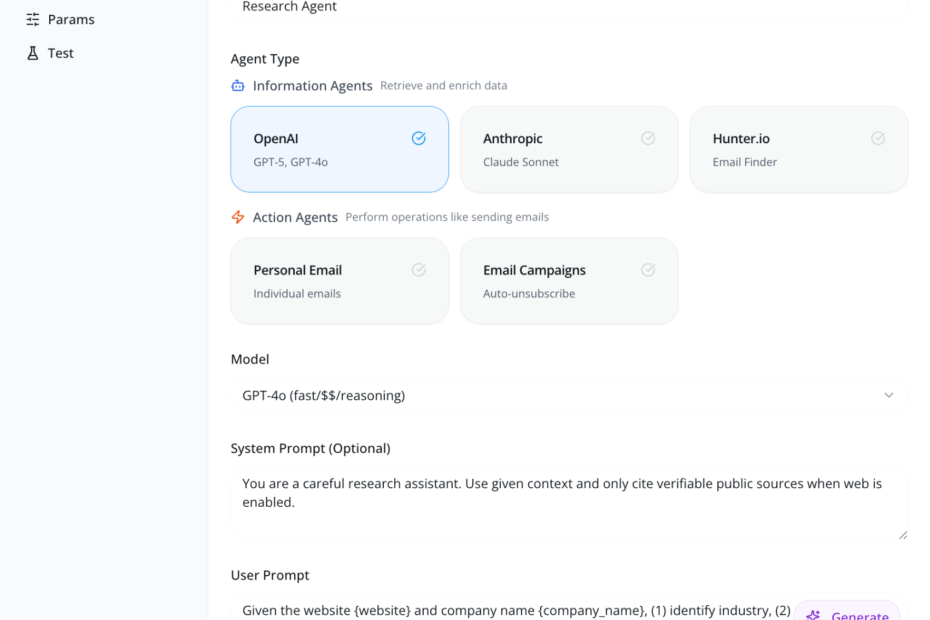Image resolution: width=930 pixels, height=620 pixels.
Task: Pick the Email Campaigns Auto-unsubscribe card
Action: click(x=568, y=281)
